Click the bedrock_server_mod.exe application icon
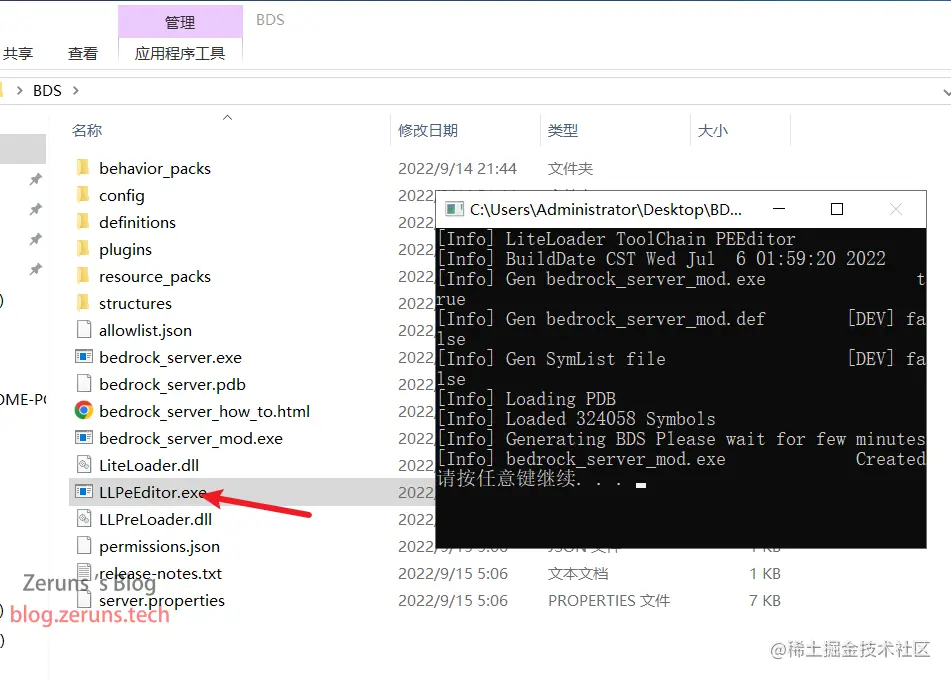 84,438
